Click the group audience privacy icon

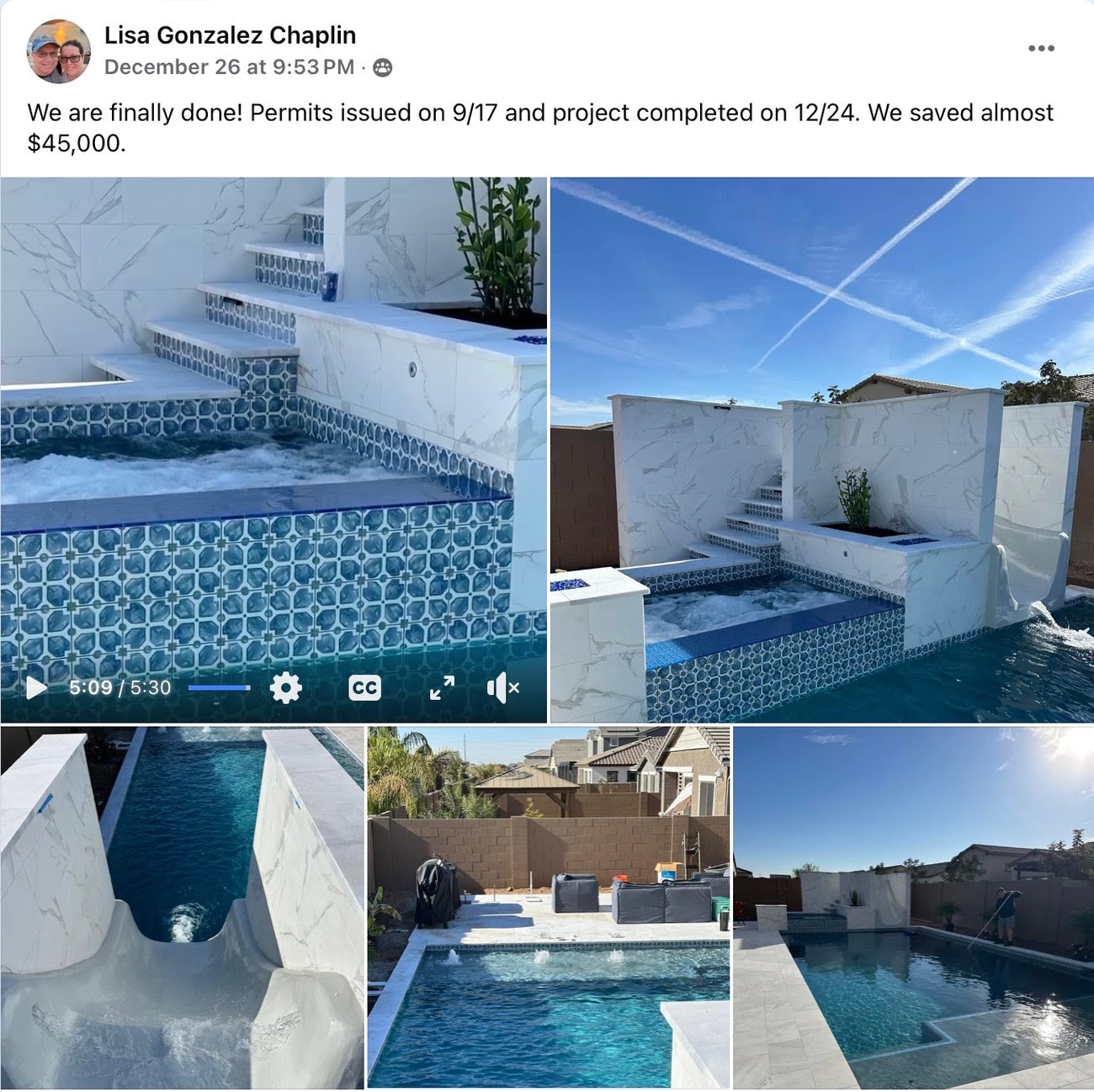(x=382, y=68)
